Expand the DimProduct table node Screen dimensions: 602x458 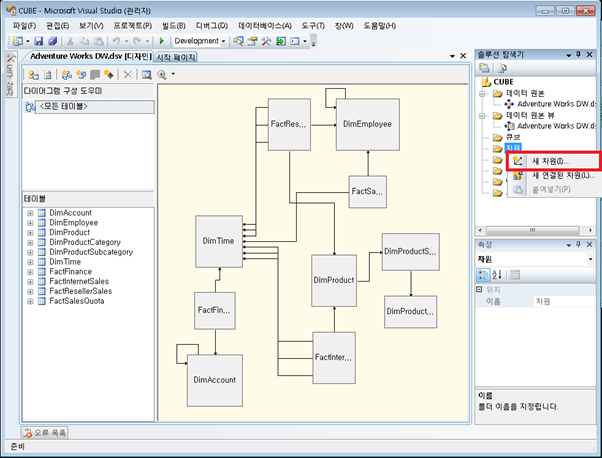pyautogui.click(x=30, y=233)
